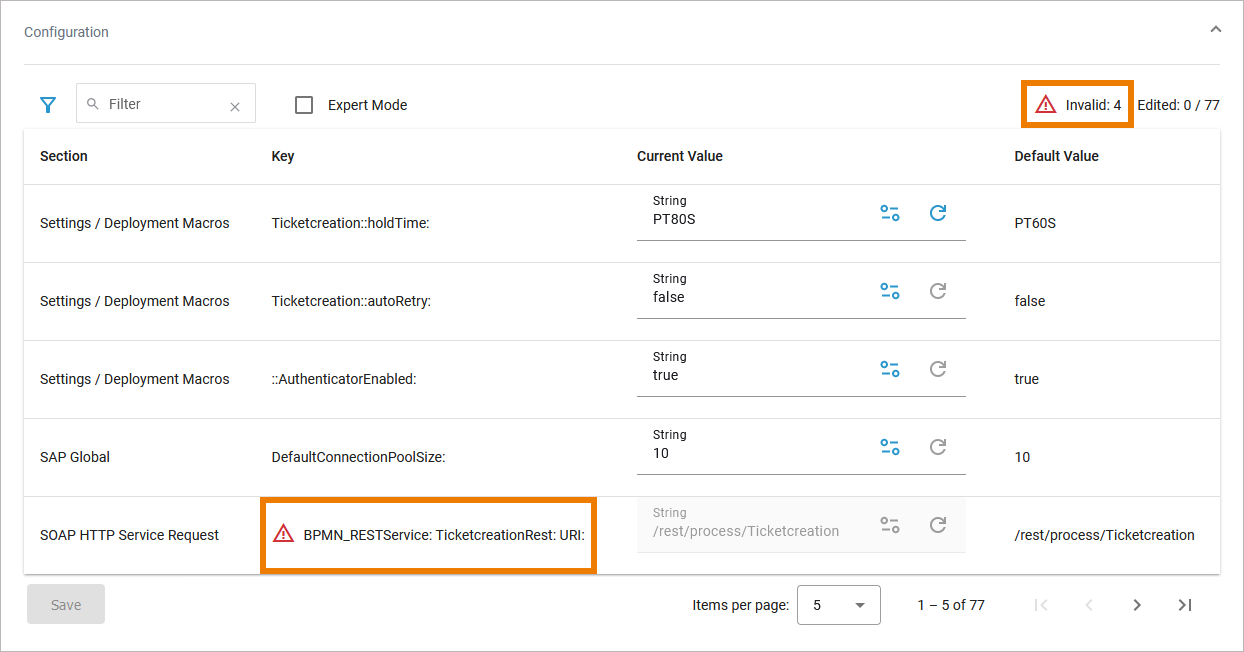This screenshot has height=652, width=1244.
Task: Open value editor for ::AuthenticatorEnabled
Action: [x=889, y=369]
